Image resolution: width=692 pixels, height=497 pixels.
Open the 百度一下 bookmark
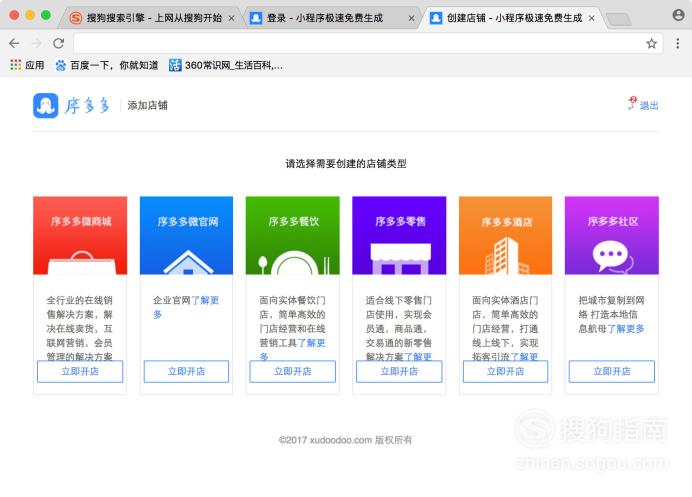(x=106, y=65)
